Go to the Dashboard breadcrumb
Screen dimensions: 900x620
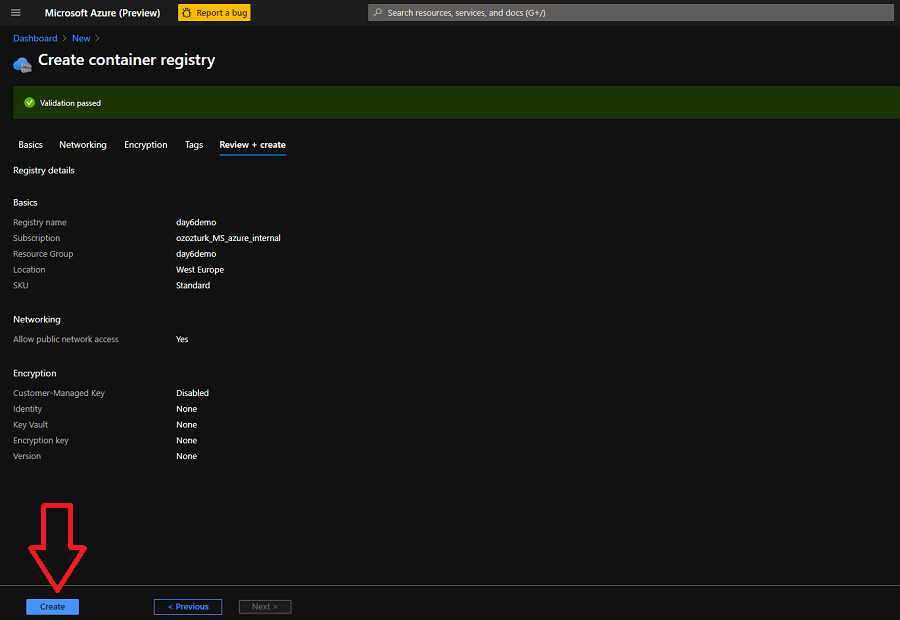[35, 38]
